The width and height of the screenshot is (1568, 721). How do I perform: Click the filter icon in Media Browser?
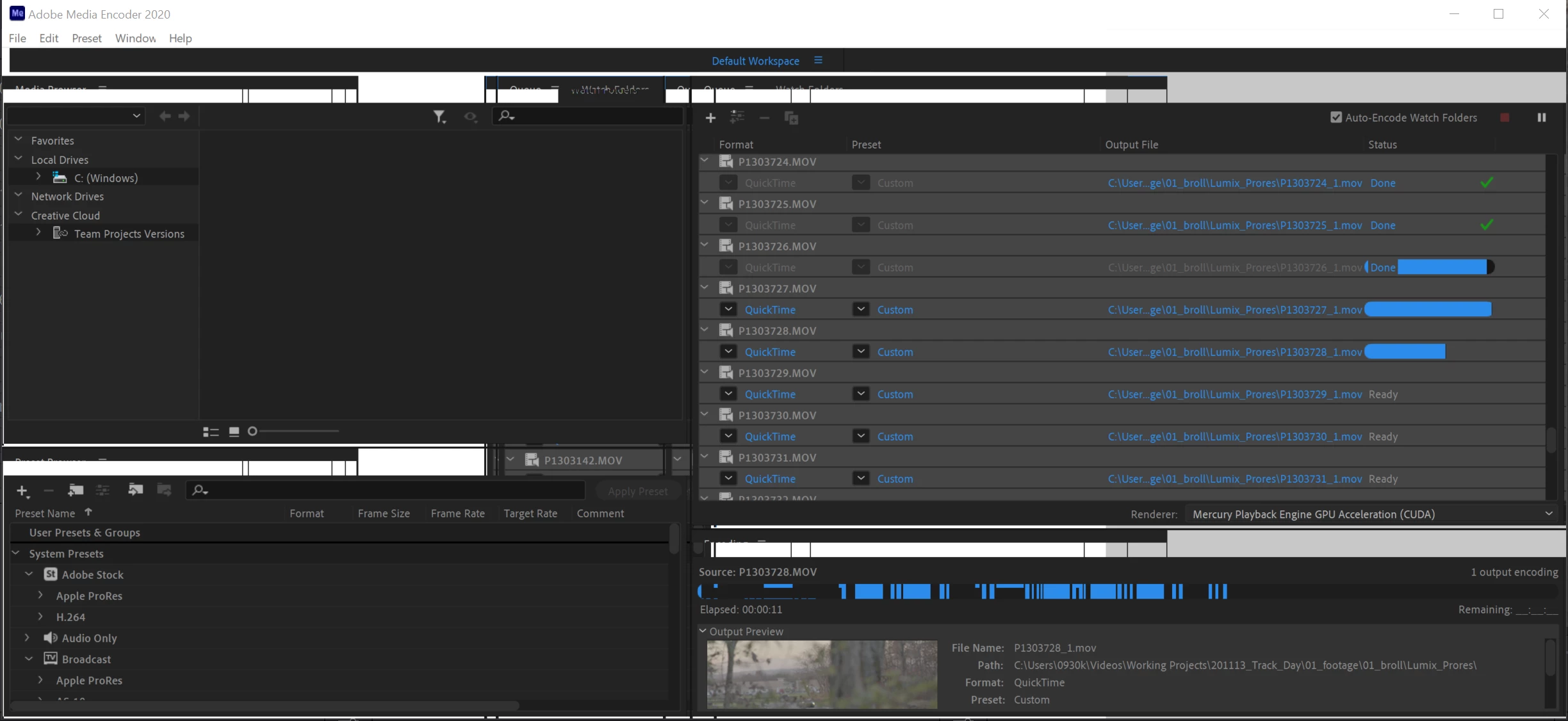(x=439, y=117)
